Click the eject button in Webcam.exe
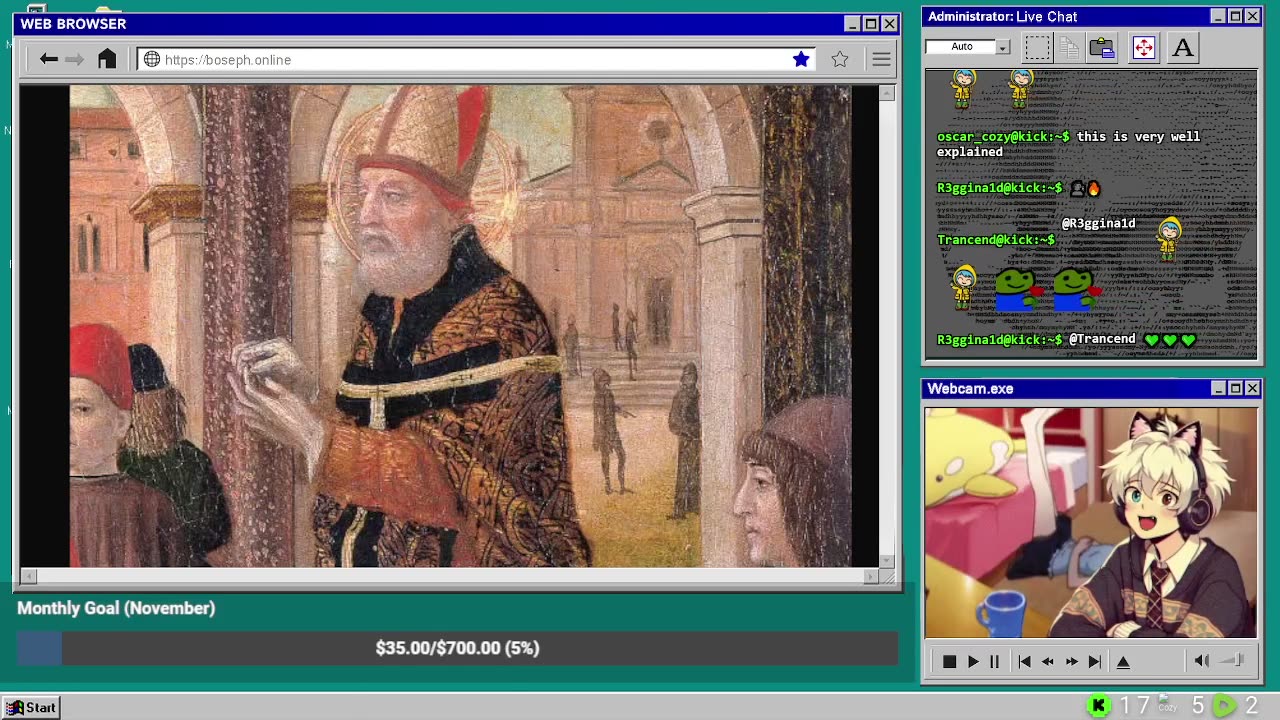Viewport: 1280px width, 720px height. pos(1123,662)
